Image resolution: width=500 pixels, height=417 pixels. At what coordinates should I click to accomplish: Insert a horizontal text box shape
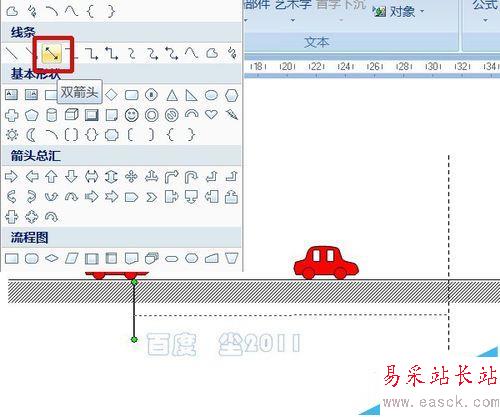coord(12,95)
